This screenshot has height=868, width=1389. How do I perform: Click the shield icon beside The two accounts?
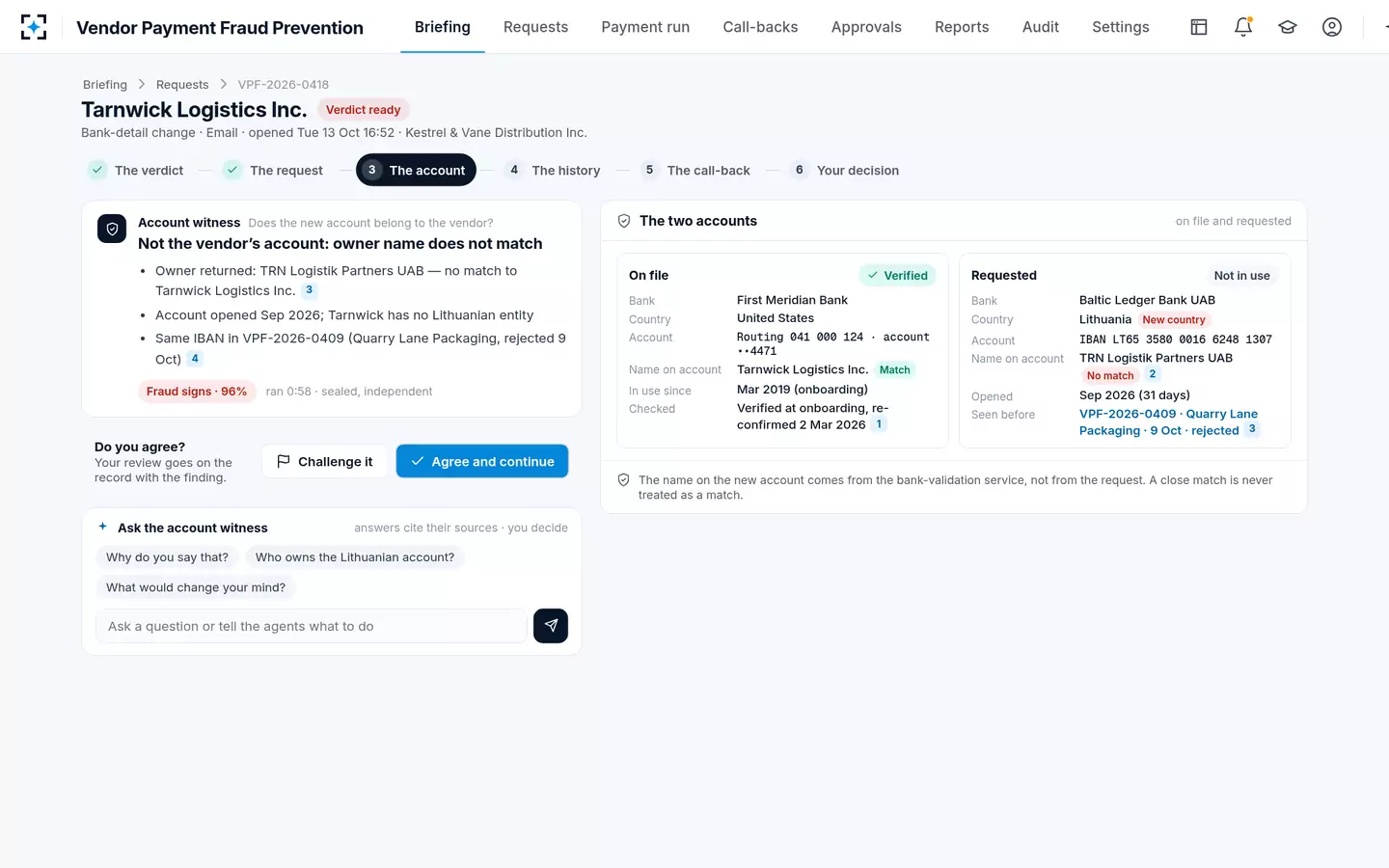[624, 221]
